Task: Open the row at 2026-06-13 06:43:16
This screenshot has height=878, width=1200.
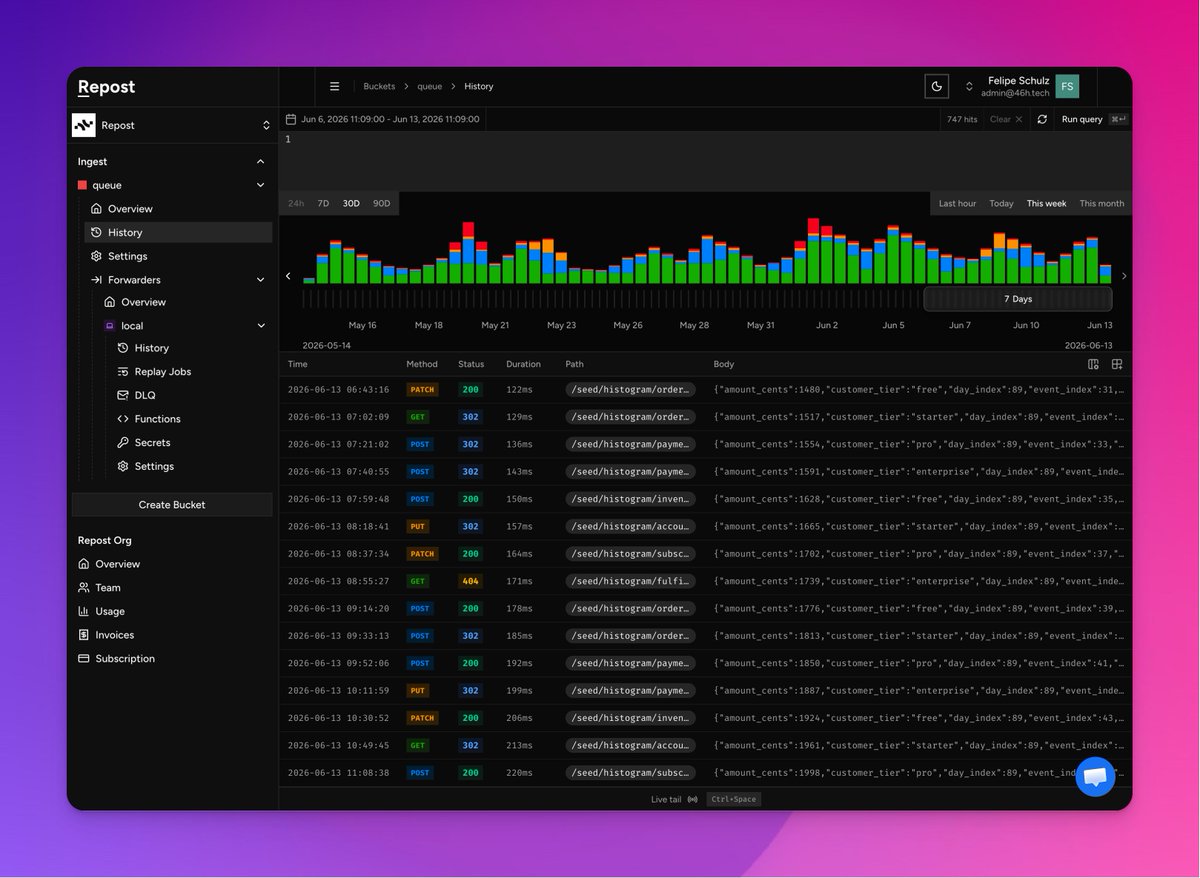Action: [705, 389]
